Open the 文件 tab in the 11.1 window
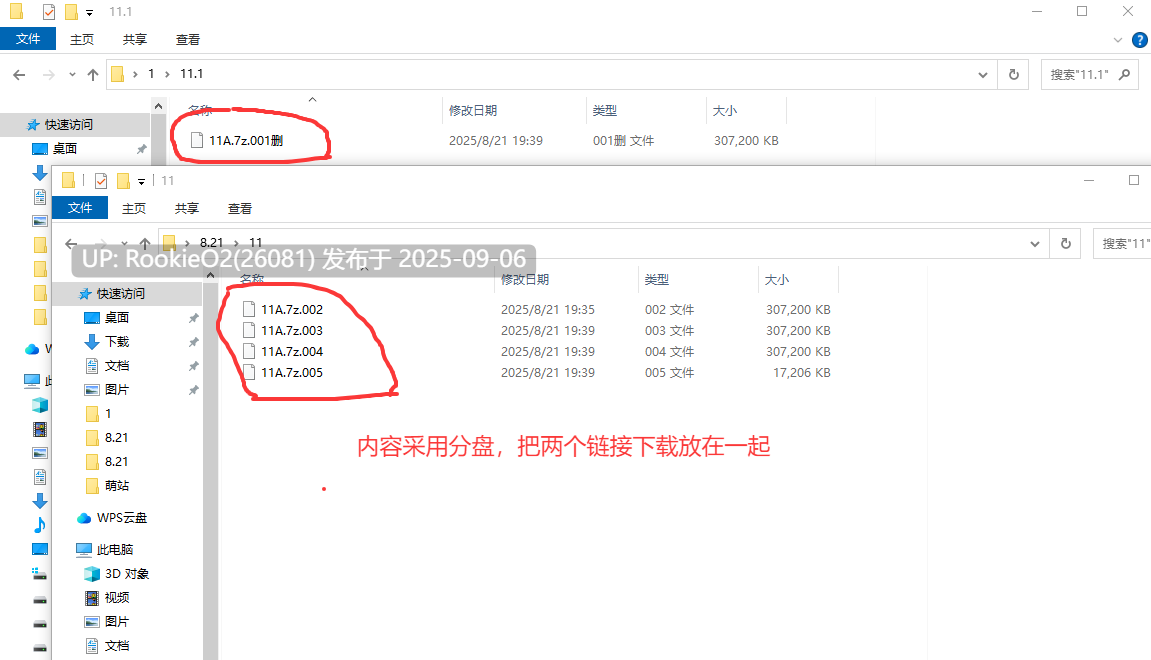Image resolution: width=1151 pixels, height=660 pixels. coord(28,39)
